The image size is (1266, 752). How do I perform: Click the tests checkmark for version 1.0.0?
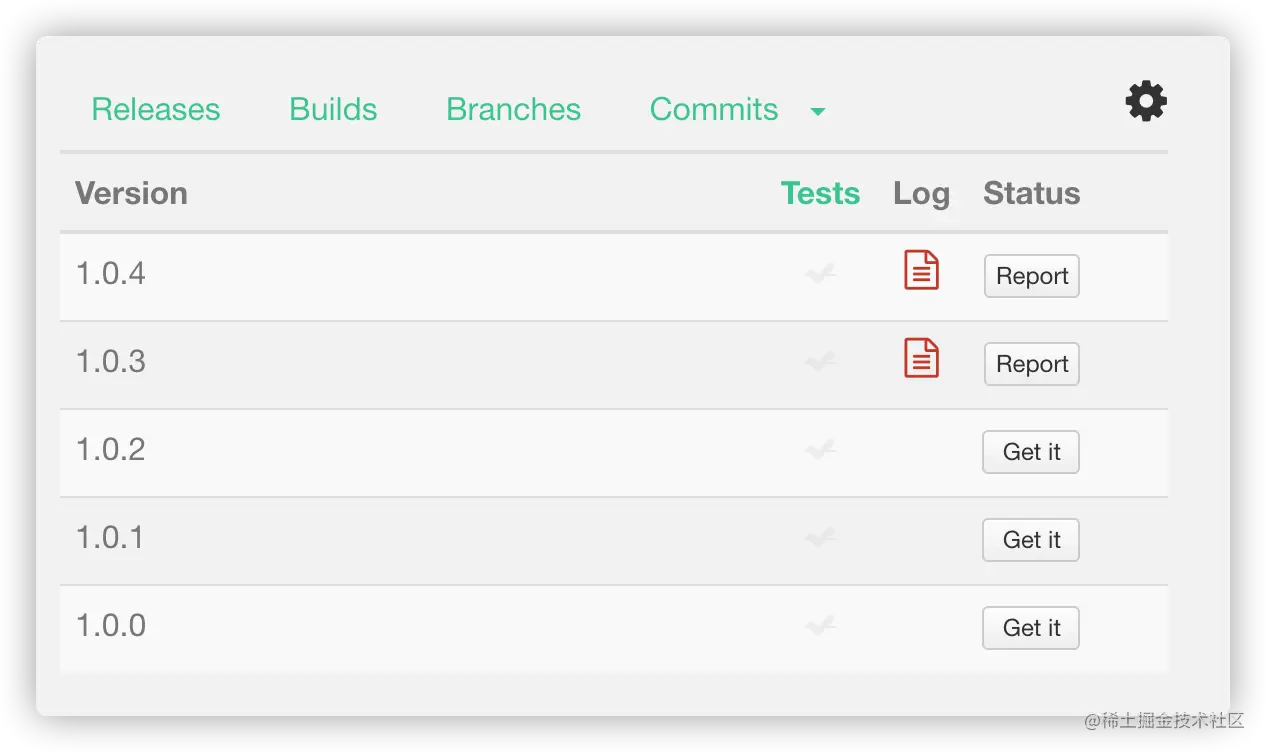820,625
